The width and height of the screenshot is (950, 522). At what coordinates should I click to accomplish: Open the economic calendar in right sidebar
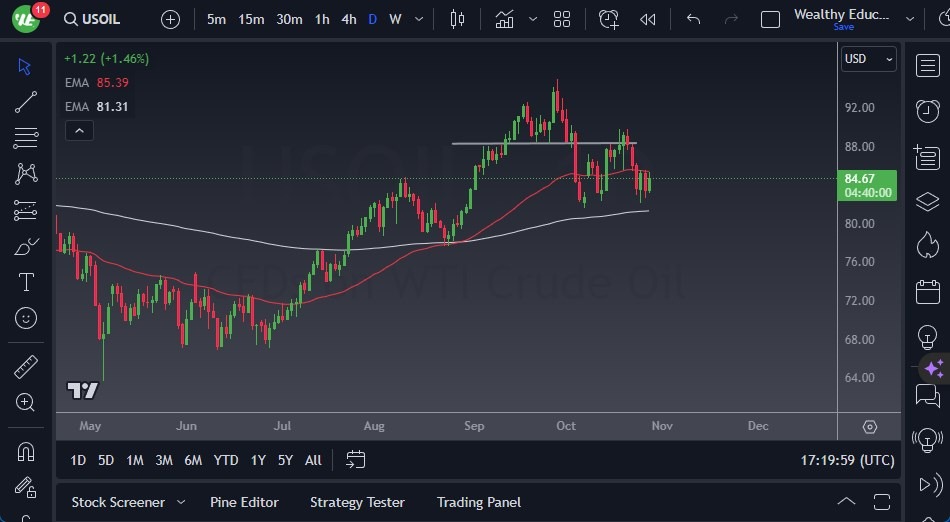point(927,292)
